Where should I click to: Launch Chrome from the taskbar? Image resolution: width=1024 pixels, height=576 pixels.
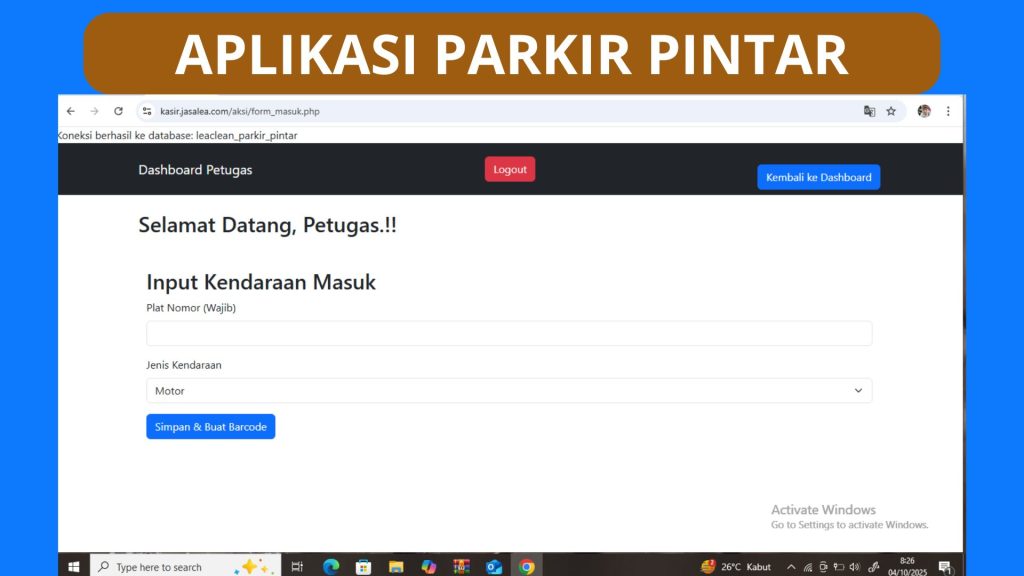pos(527,566)
